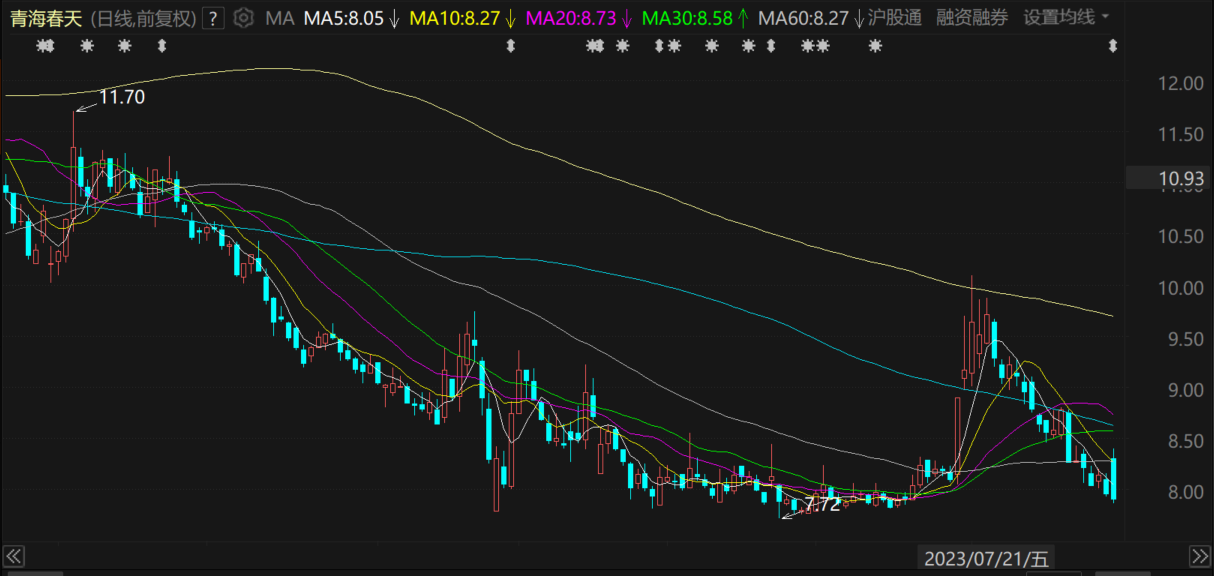Click the event marker below MA10 arrow
The width and height of the screenshot is (1214, 576).
(x=510, y=46)
